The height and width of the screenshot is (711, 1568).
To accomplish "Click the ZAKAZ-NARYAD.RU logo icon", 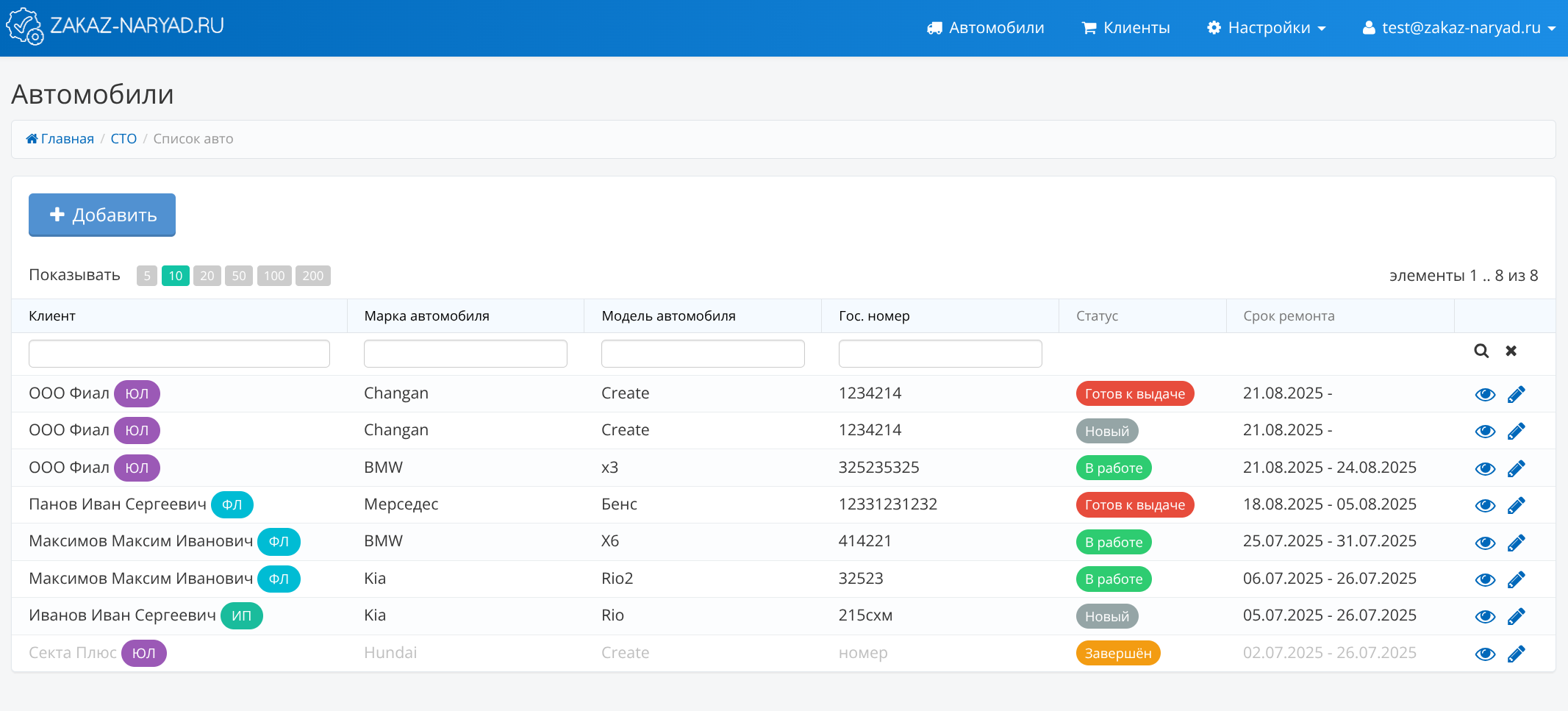I will coord(24,26).
